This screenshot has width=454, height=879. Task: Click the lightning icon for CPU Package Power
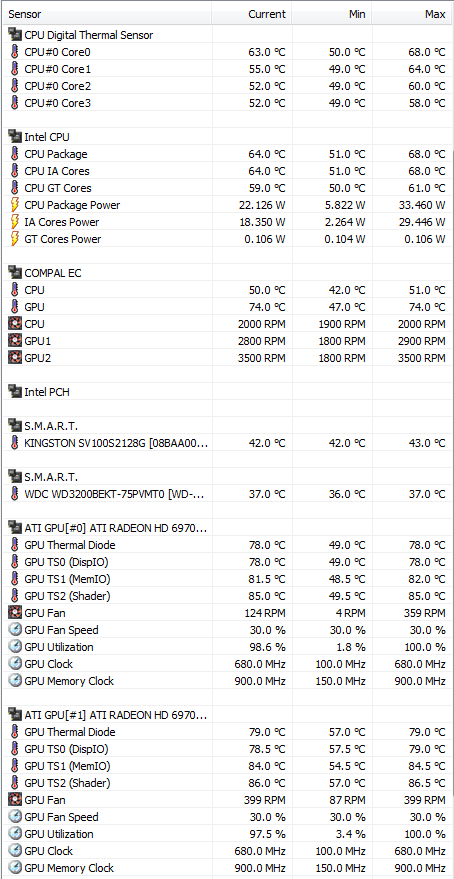tap(15, 205)
